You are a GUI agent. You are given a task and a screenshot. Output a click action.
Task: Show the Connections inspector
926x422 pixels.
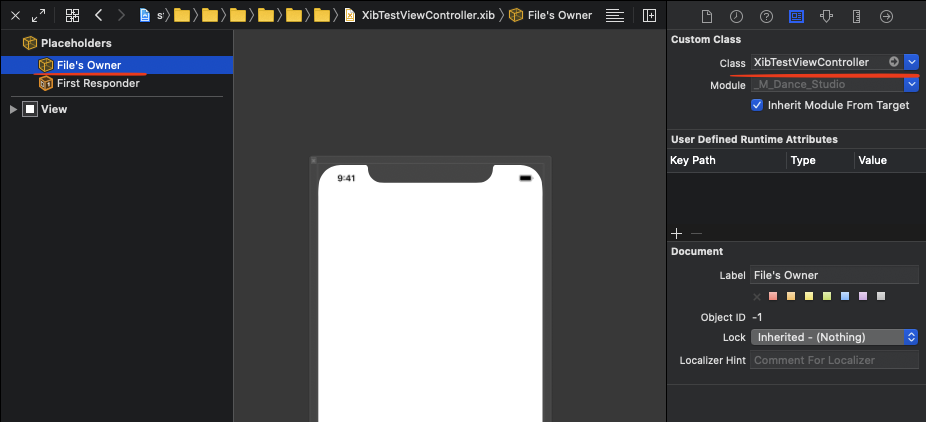(886, 17)
